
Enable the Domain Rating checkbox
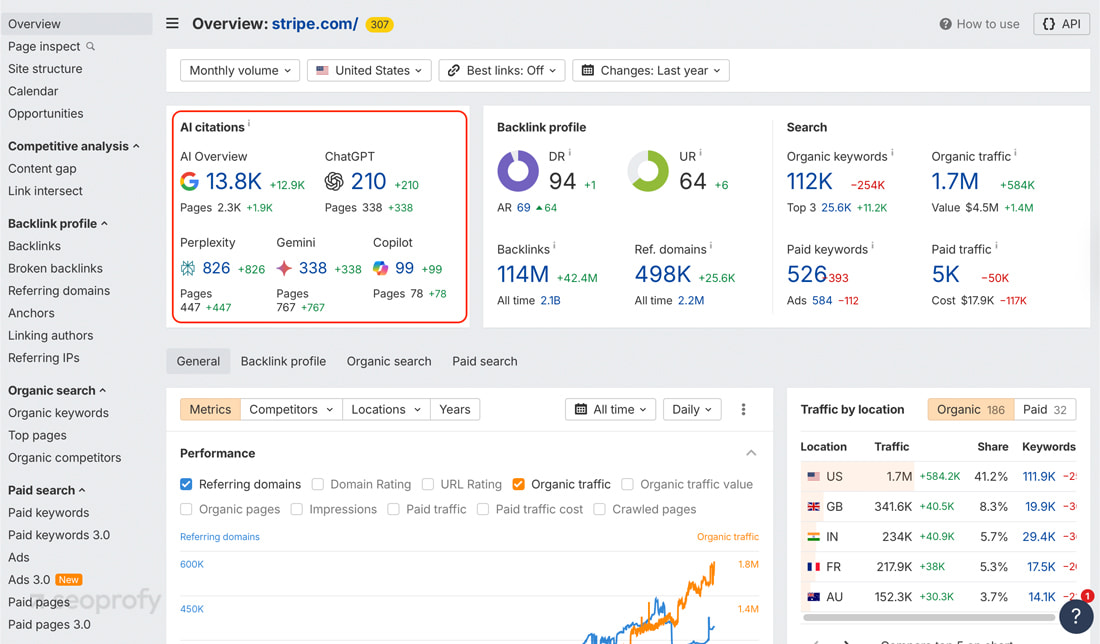(x=318, y=484)
